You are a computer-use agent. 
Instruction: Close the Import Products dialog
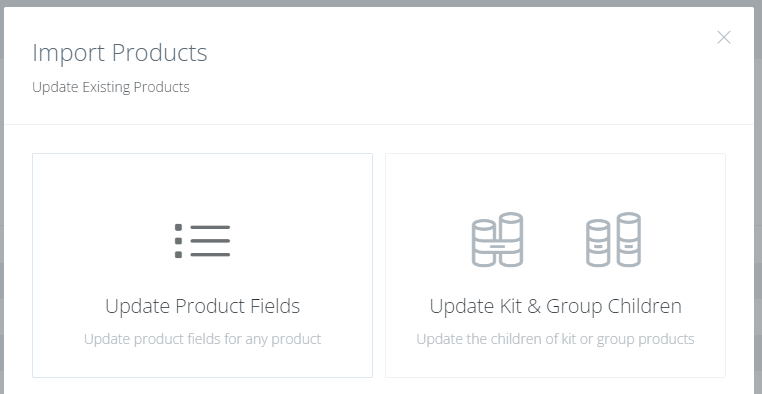(x=724, y=37)
